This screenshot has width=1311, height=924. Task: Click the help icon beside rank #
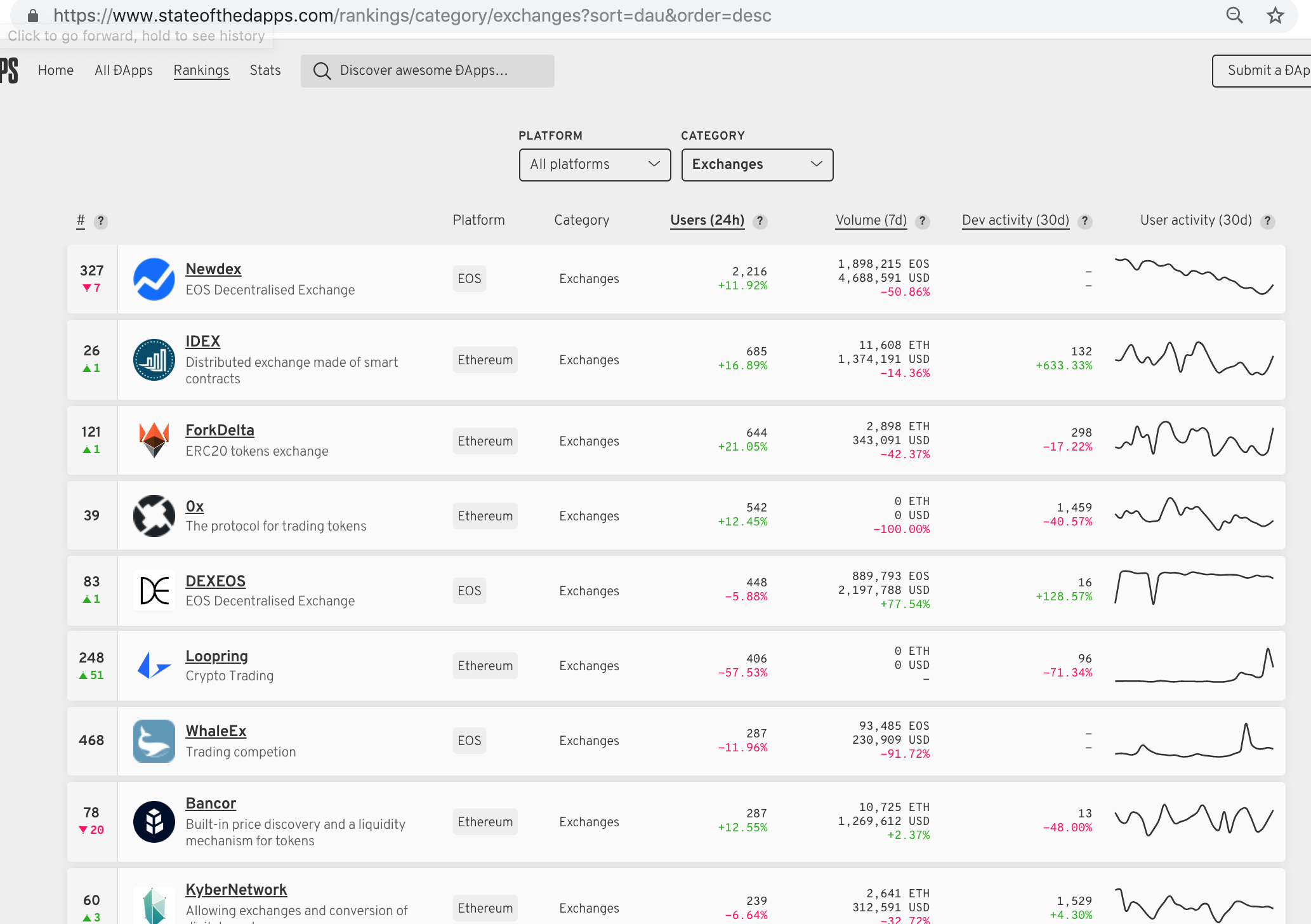click(100, 221)
